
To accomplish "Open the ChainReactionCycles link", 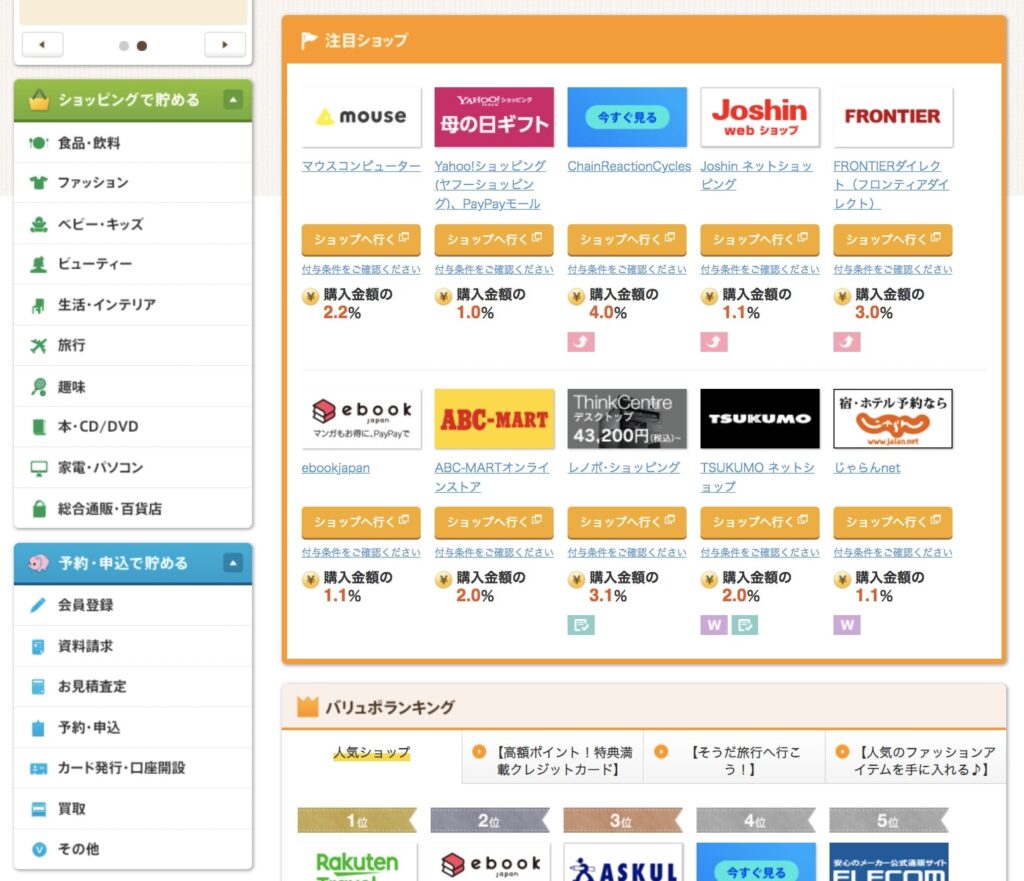I will [x=629, y=167].
